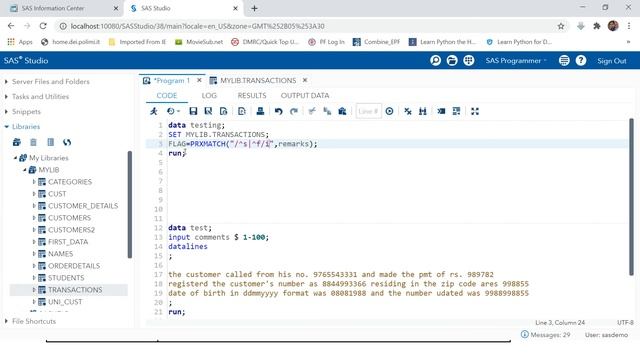Expand the Tasks and Utilities section
This screenshot has height=360, width=640.
[x=7, y=97]
